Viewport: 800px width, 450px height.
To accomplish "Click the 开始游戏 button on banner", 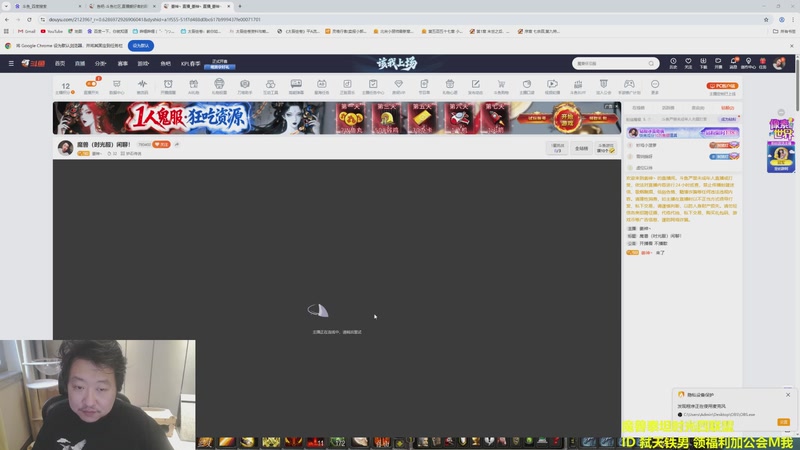I will tap(567, 118).
